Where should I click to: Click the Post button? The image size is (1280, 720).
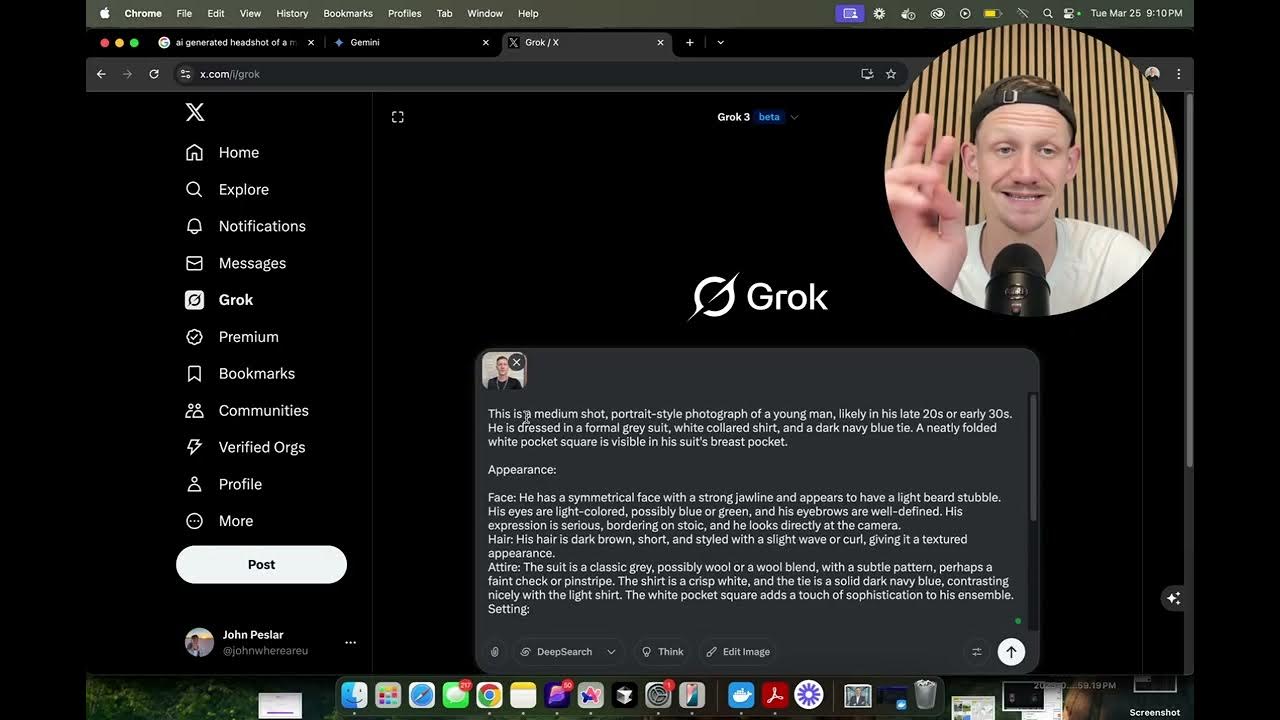click(261, 564)
